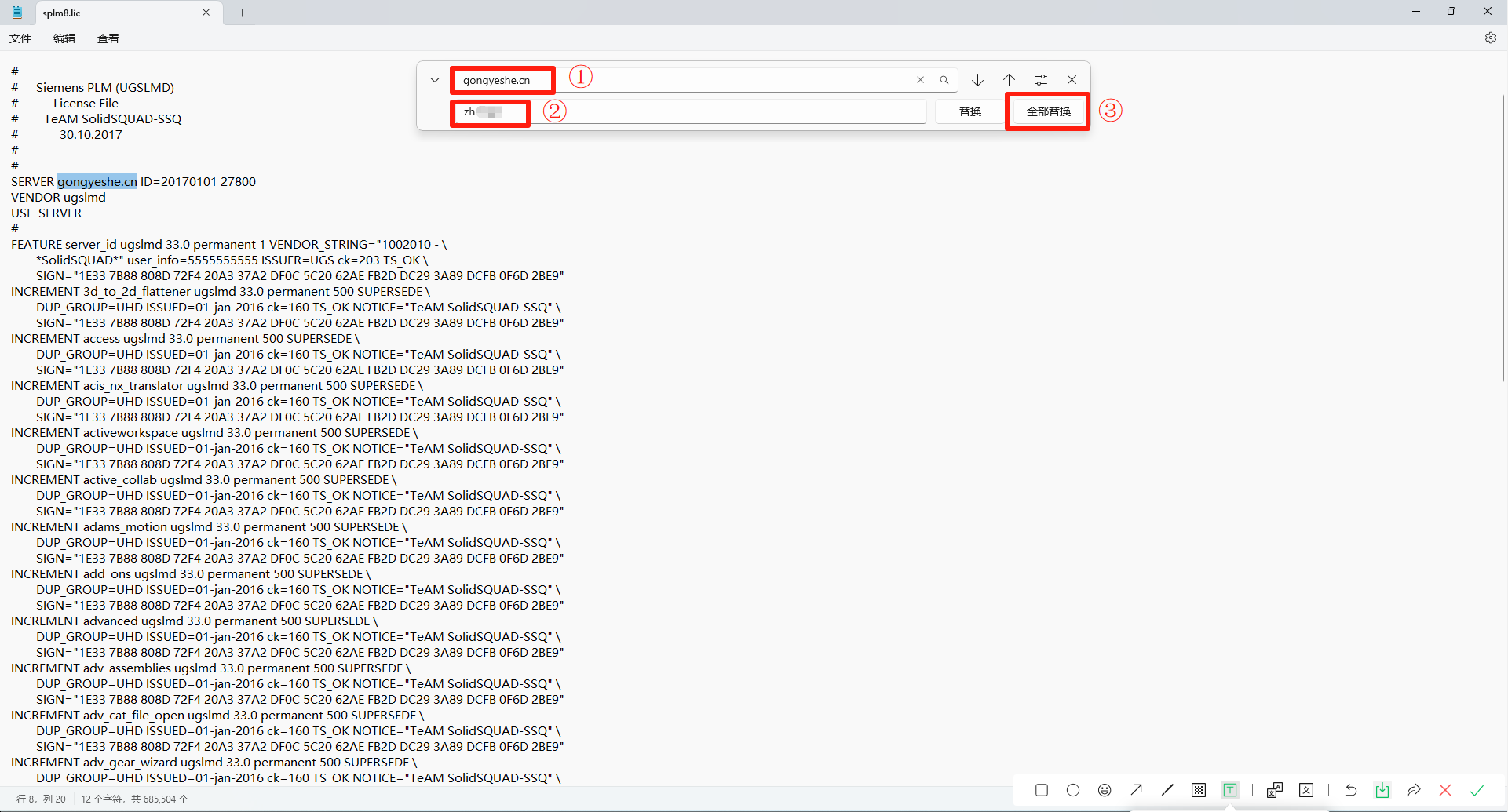Select the rectangle annotation tool

pyautogui.click(x=1042, y=790)
